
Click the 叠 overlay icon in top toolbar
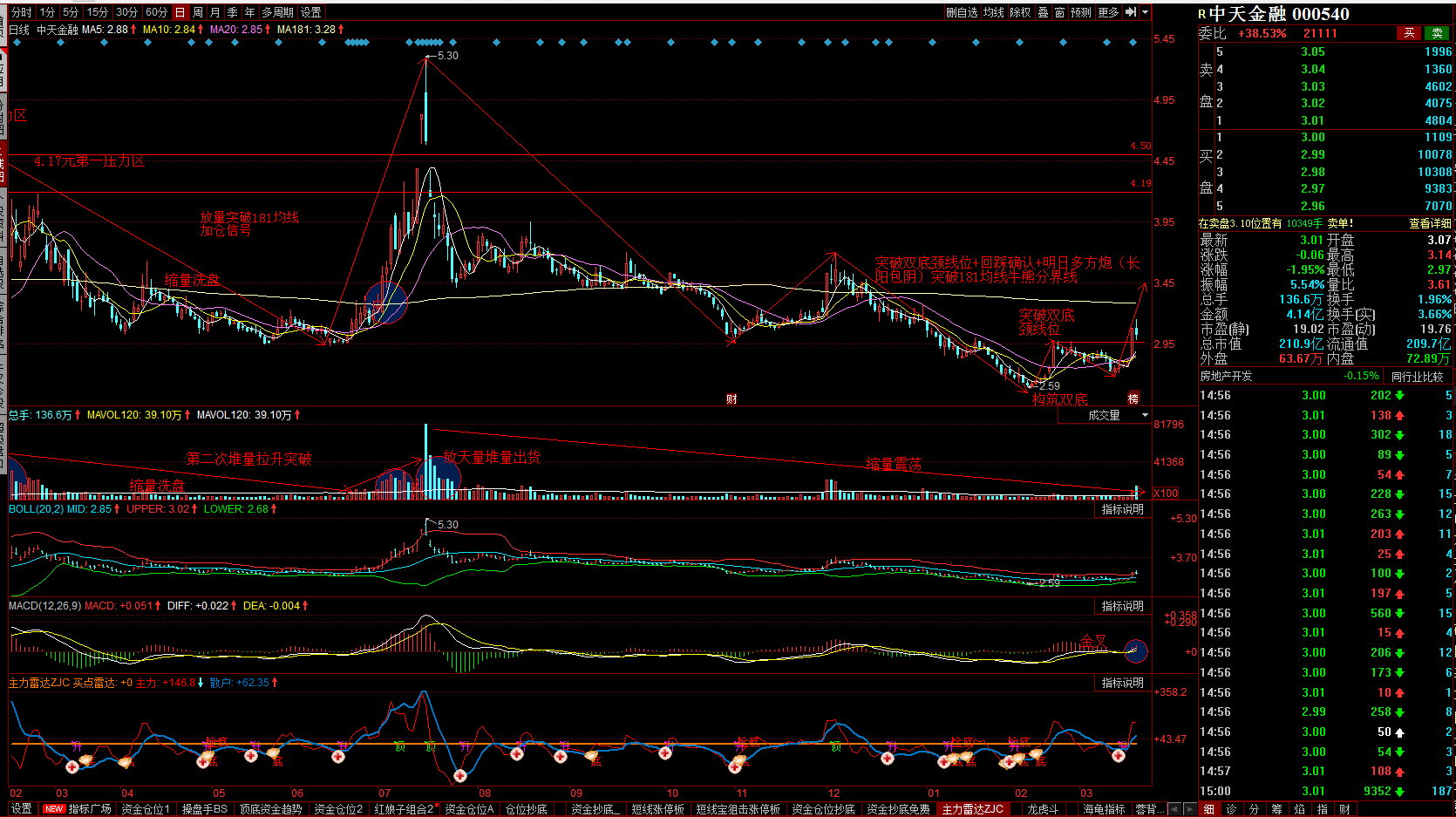pos(1043,12)
